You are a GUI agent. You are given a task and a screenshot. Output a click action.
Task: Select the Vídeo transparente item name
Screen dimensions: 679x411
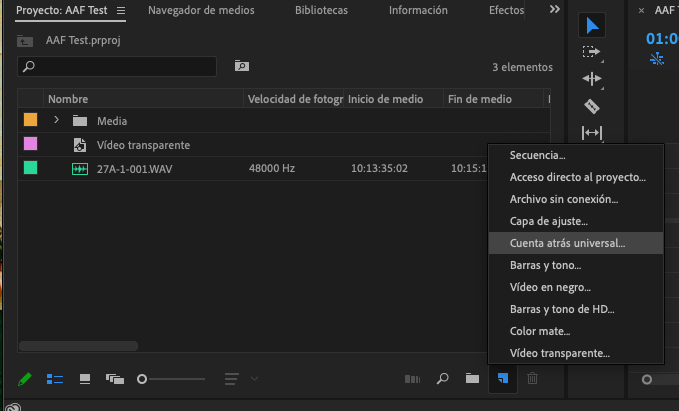coord(143,145)
